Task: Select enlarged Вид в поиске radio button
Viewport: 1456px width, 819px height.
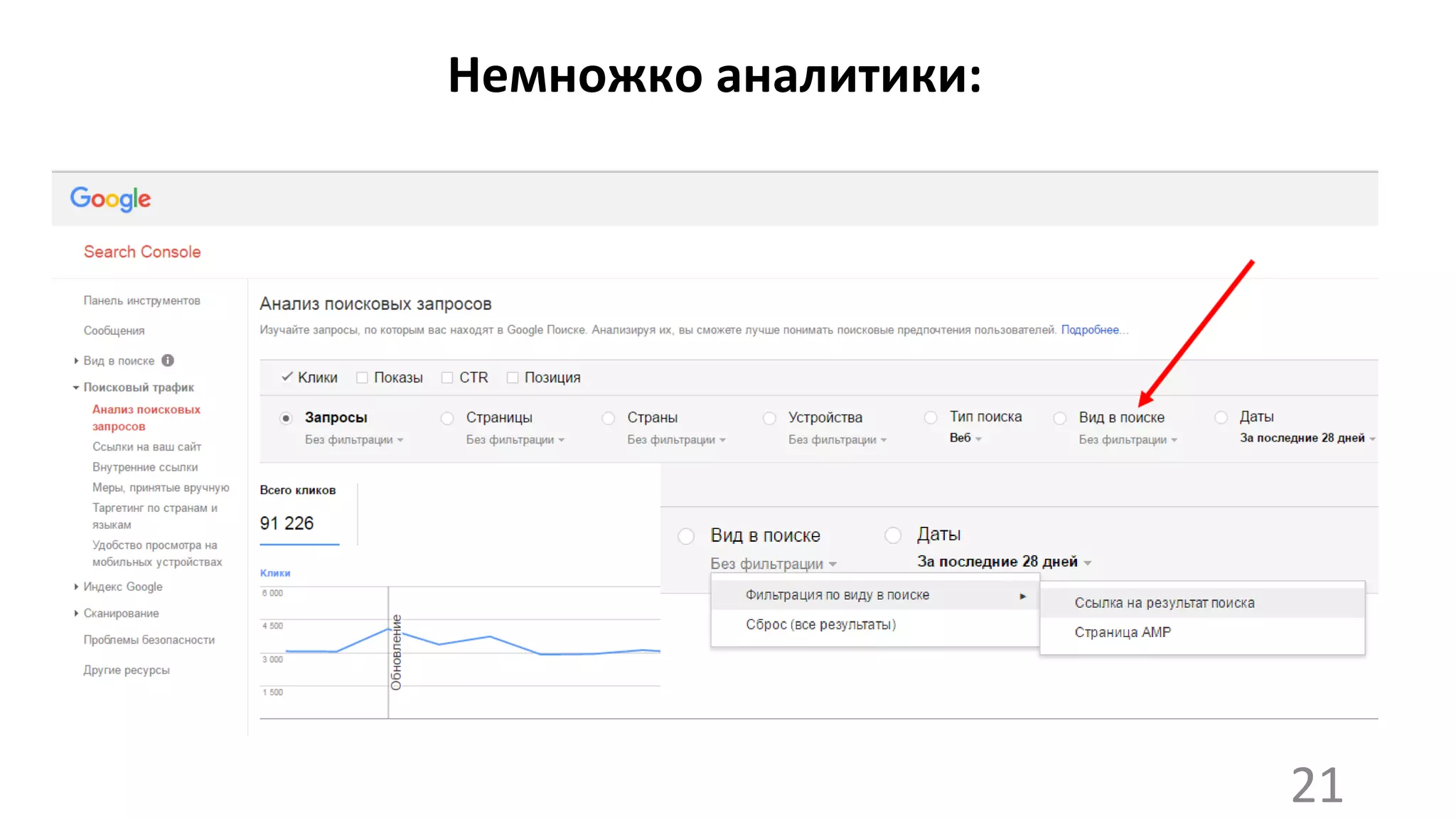Action: (686, 536)
